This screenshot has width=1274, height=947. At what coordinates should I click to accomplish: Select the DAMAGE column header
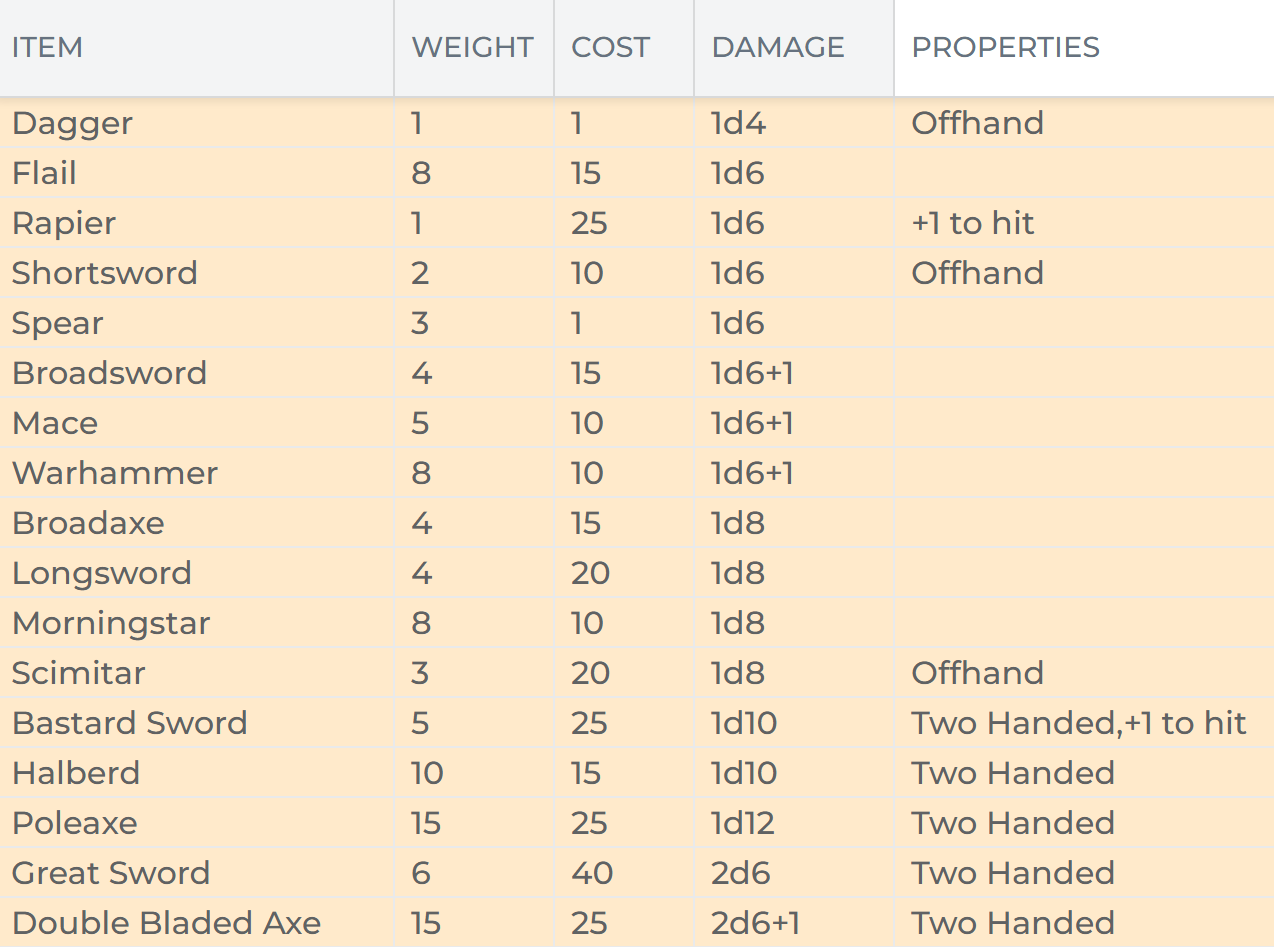point(778,47)
